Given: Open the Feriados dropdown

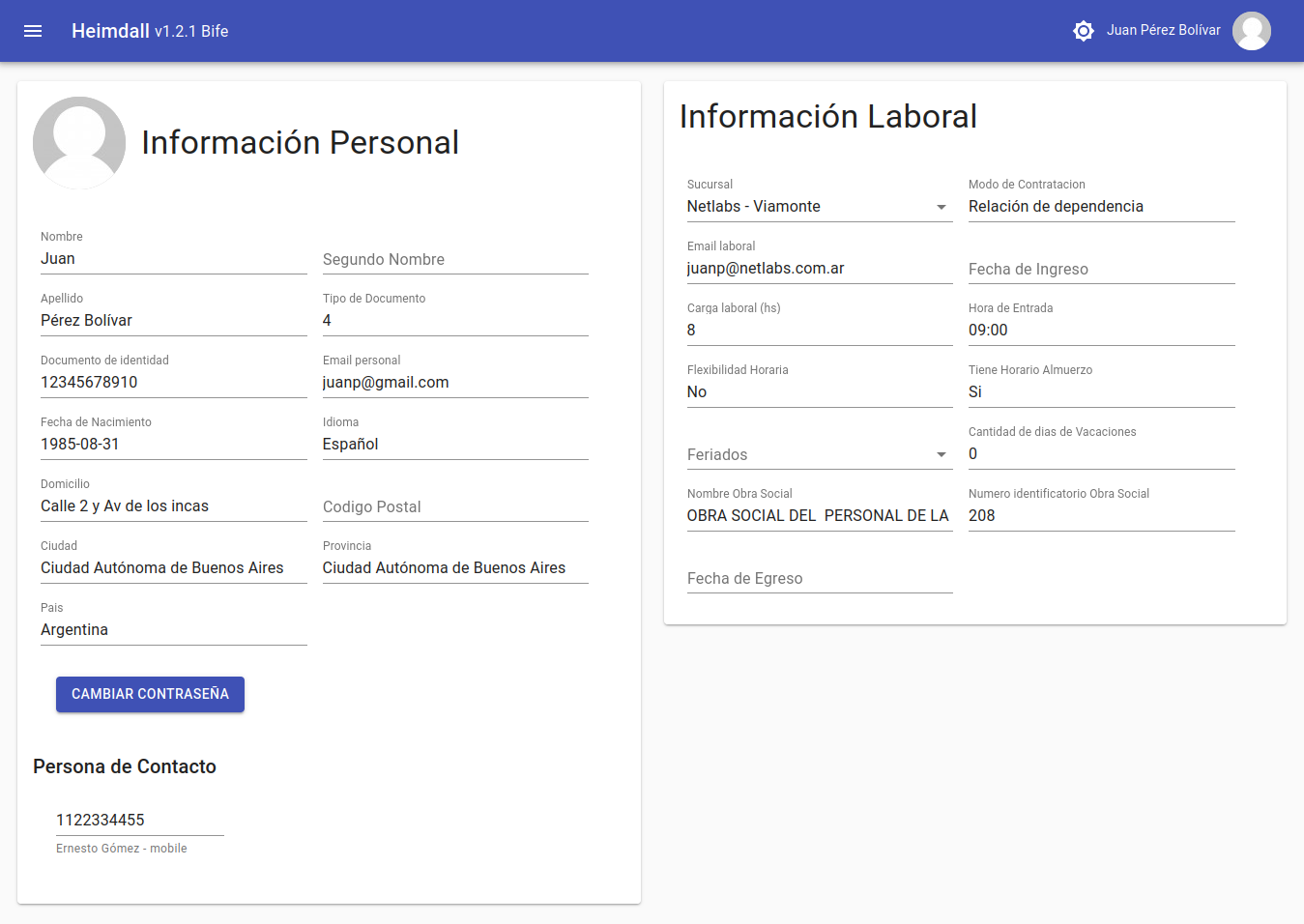Looking at the screenshot, I should point(819,454).
